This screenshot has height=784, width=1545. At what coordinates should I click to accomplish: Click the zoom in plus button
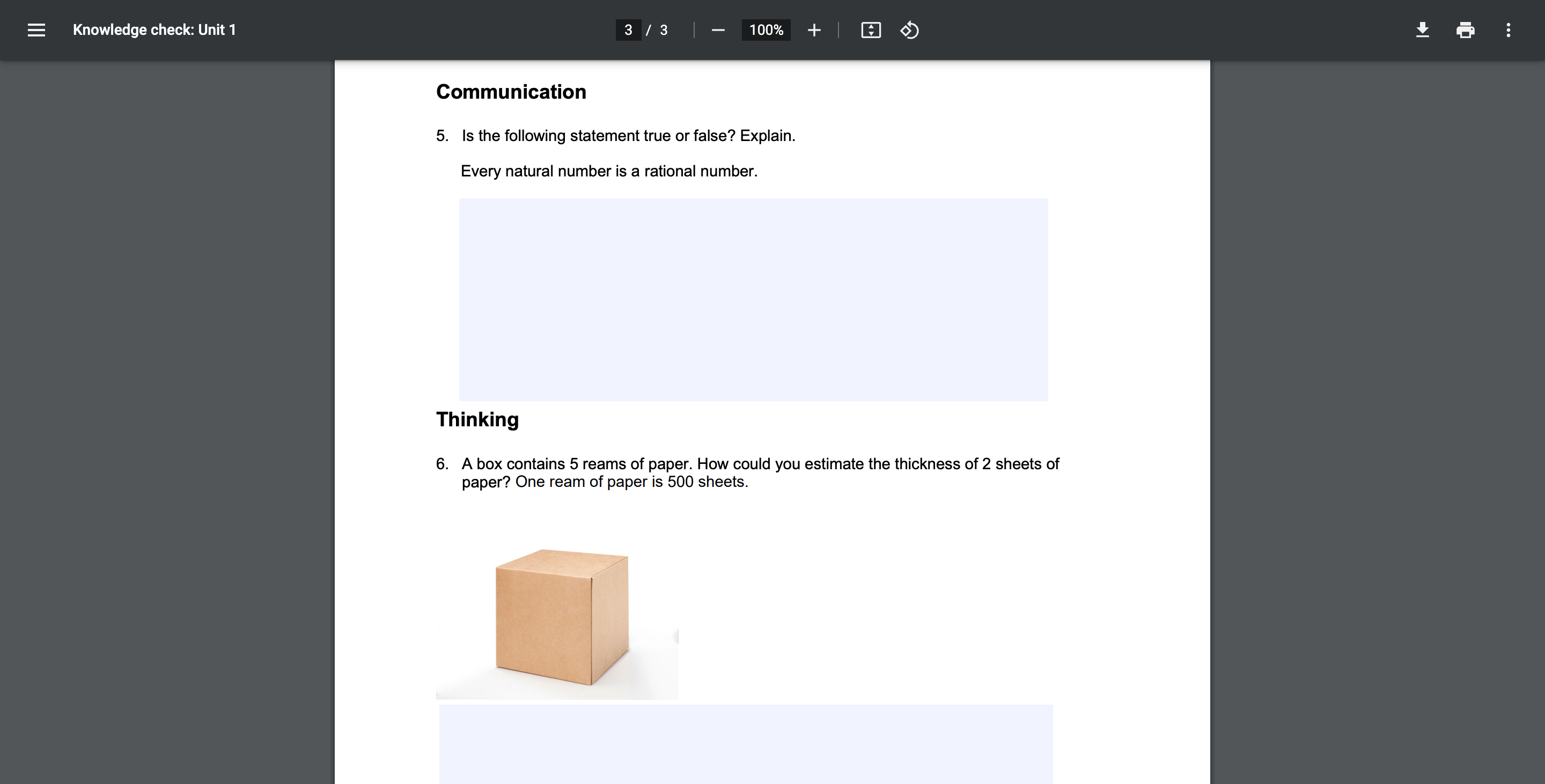[814, 30]
